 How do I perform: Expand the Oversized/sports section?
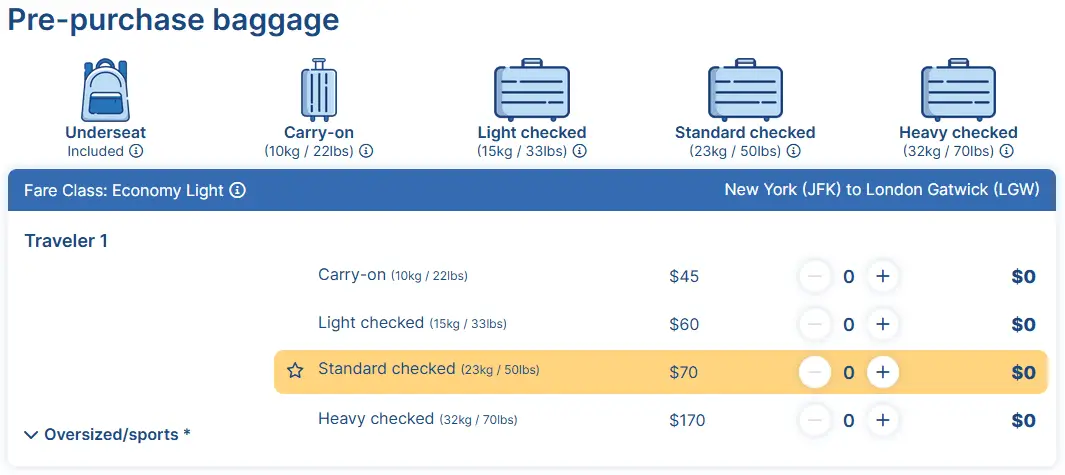click(x=107, y=434)
